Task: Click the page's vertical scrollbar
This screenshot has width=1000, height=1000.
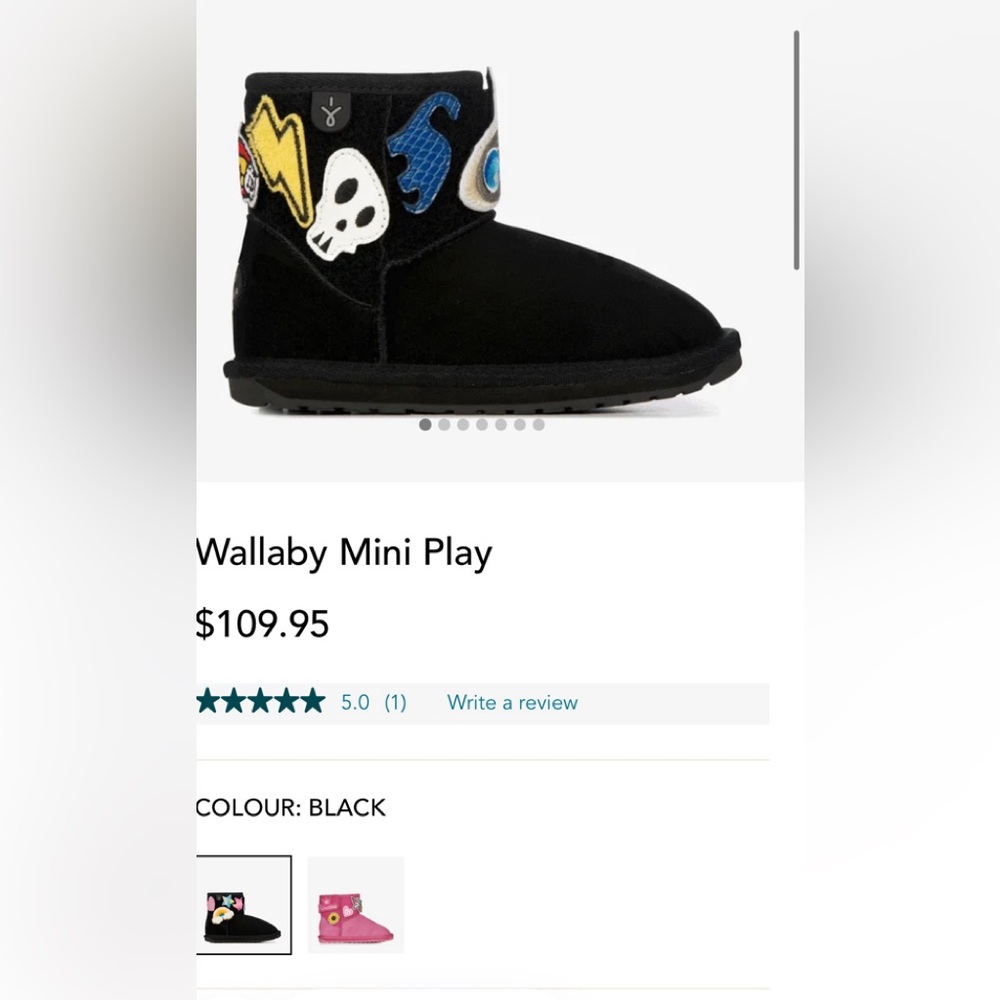Action: [x=797, y=150]
